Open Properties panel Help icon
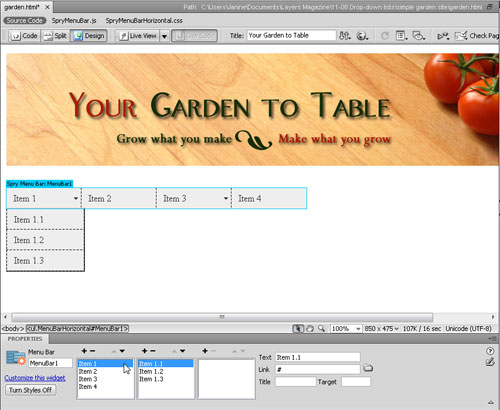 click(490, 351)
